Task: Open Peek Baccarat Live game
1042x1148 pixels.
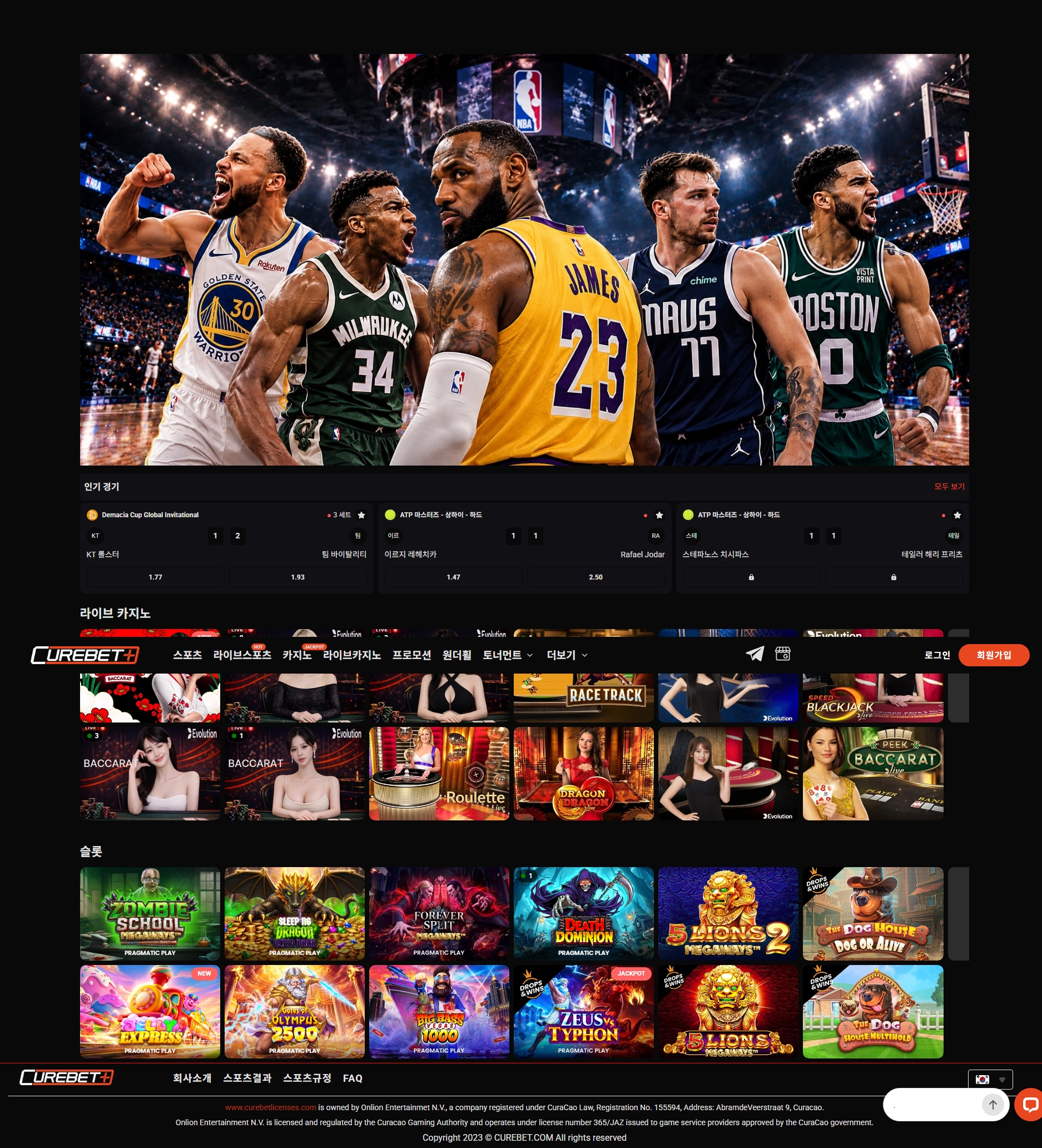Action: click(873, 774)
